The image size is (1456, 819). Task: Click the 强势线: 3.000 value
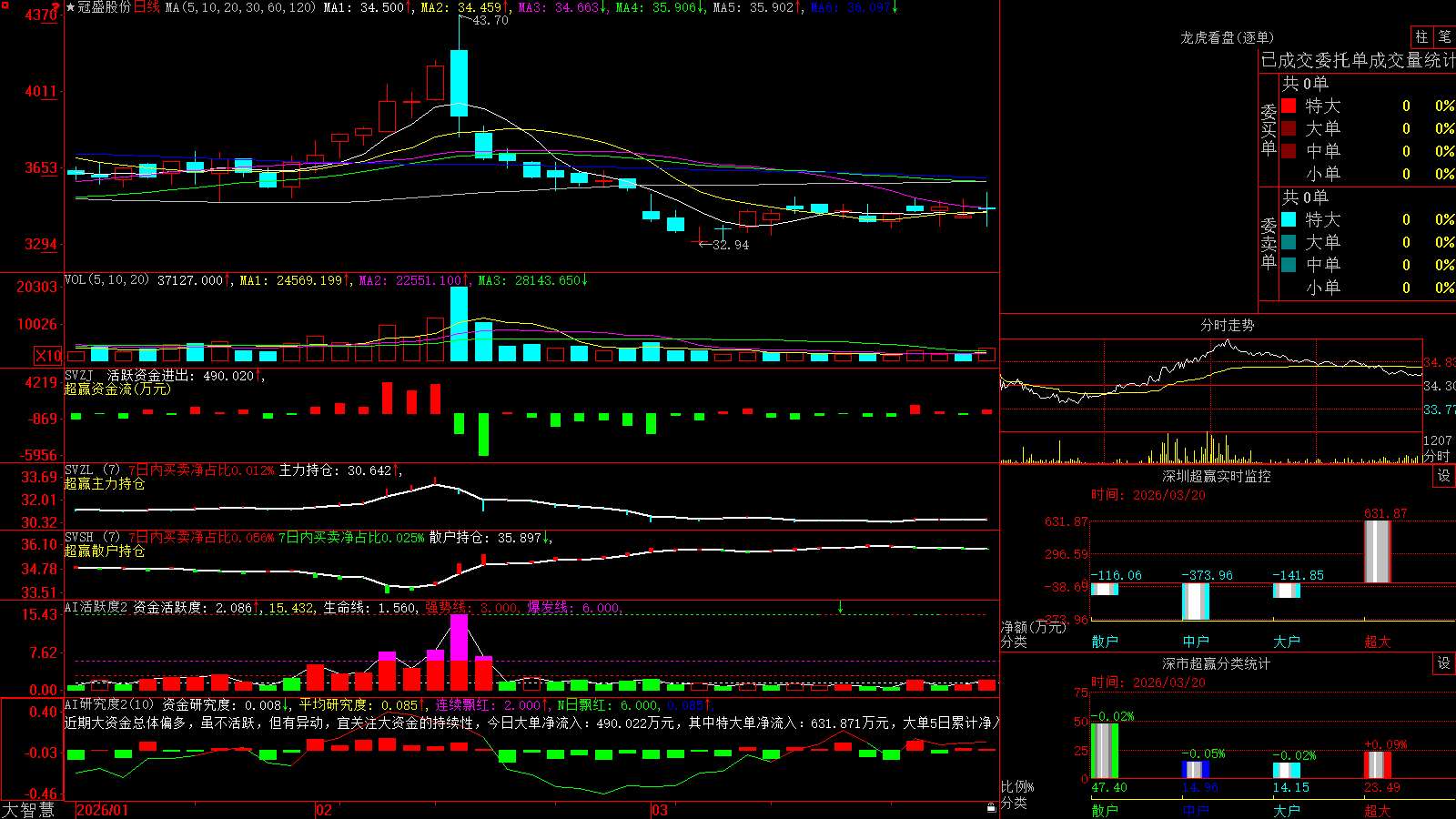point(472,608)
